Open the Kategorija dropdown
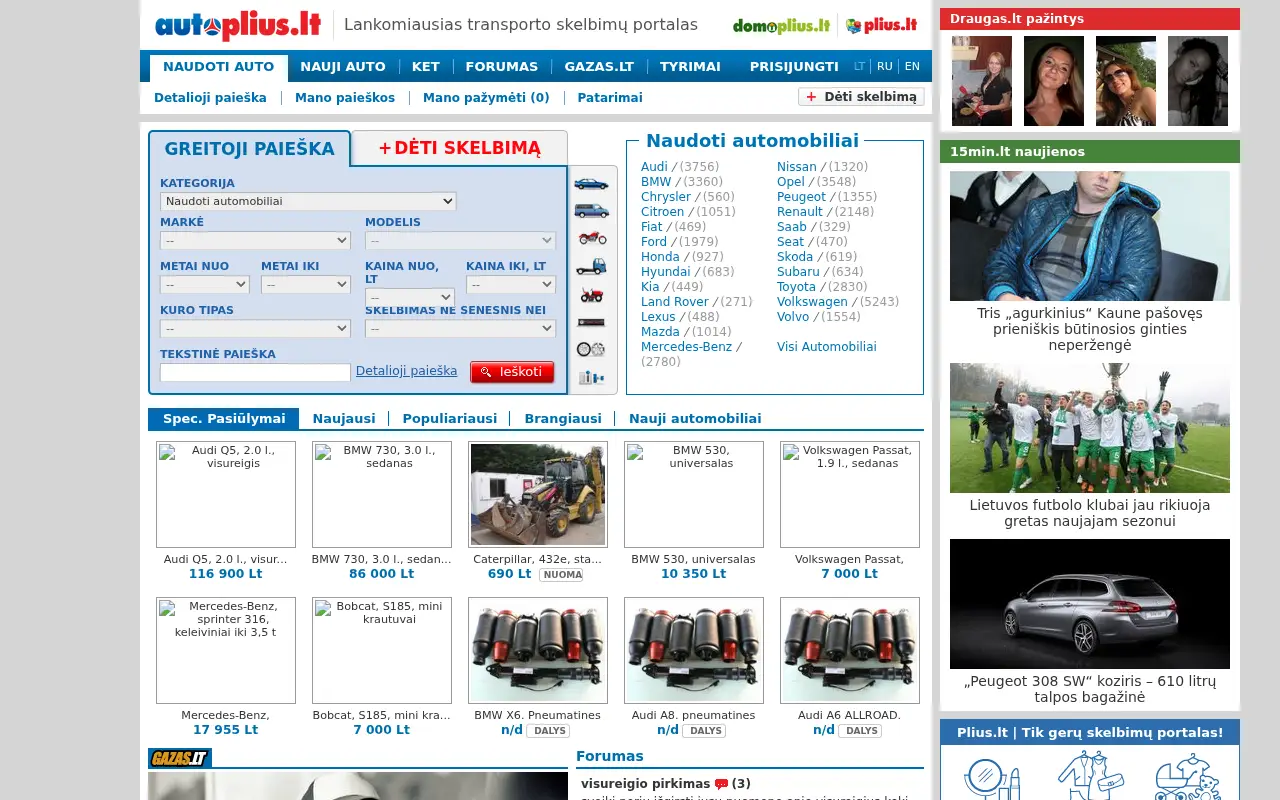 coord(308,201)
